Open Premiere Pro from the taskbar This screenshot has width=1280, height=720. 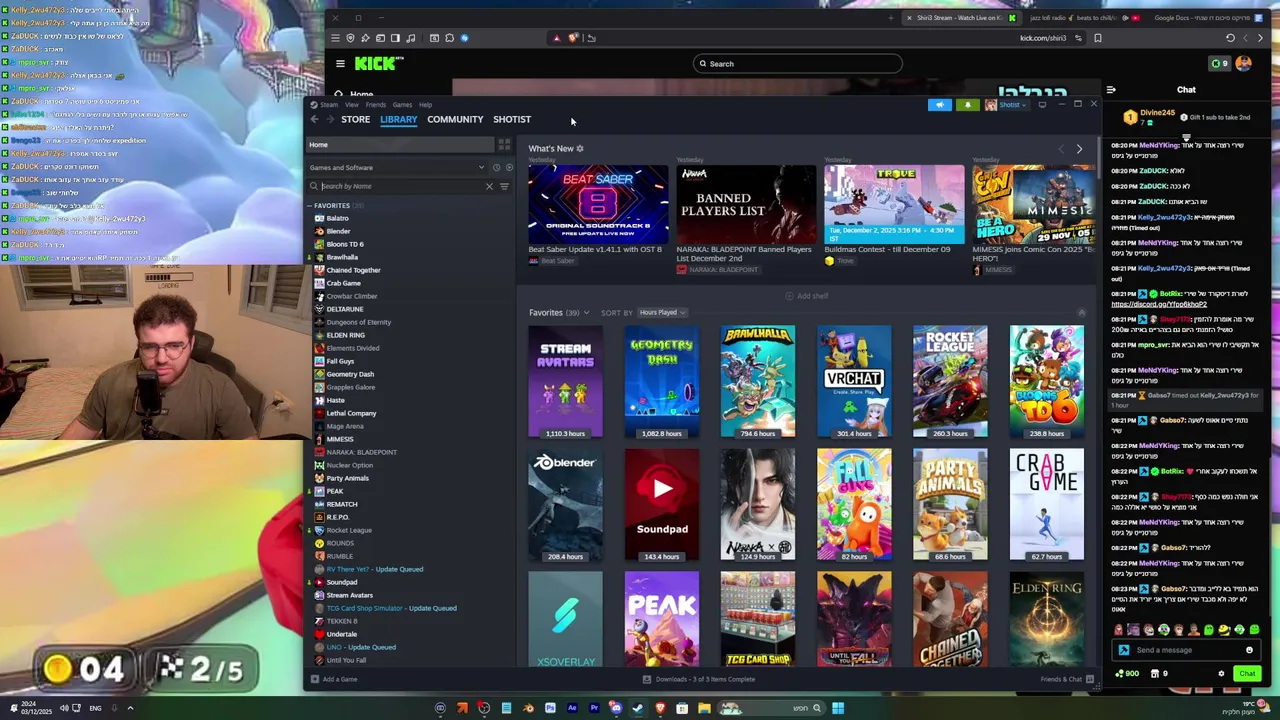coord(594,709)
